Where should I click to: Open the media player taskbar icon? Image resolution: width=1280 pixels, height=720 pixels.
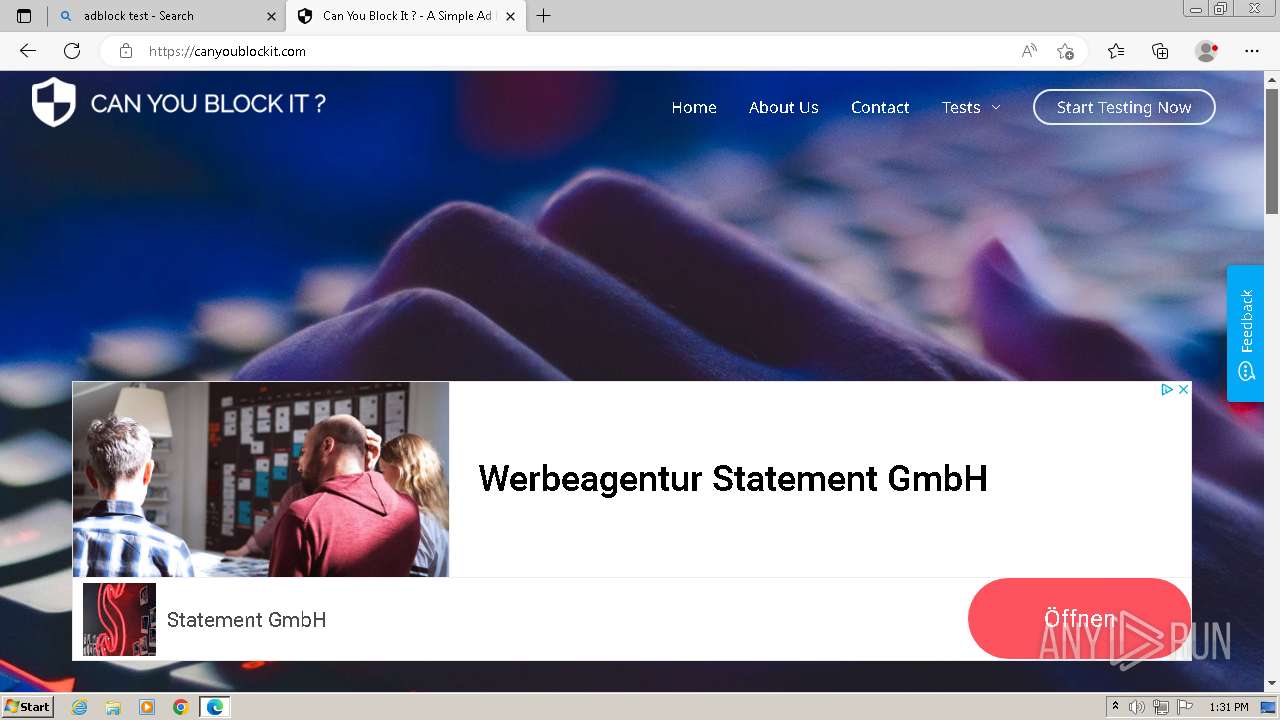tap(147, 707)
